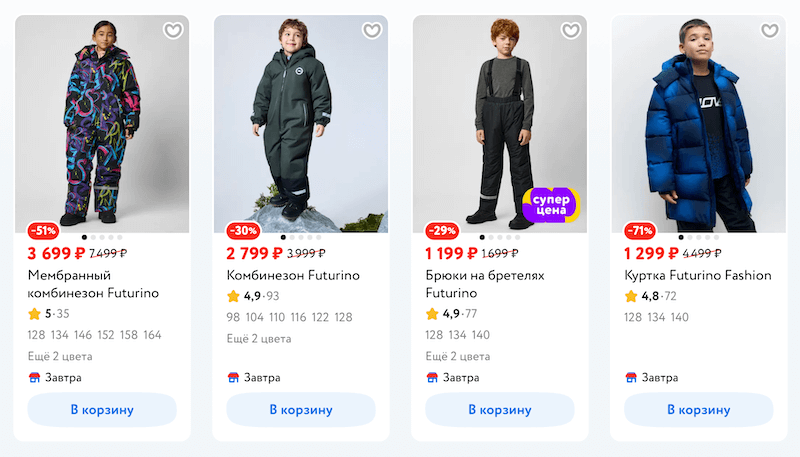Viewport: 800px width, 457px height.
Task: Open Мембранный комбинезон Futurino product title
Action: tap(93, 284)
